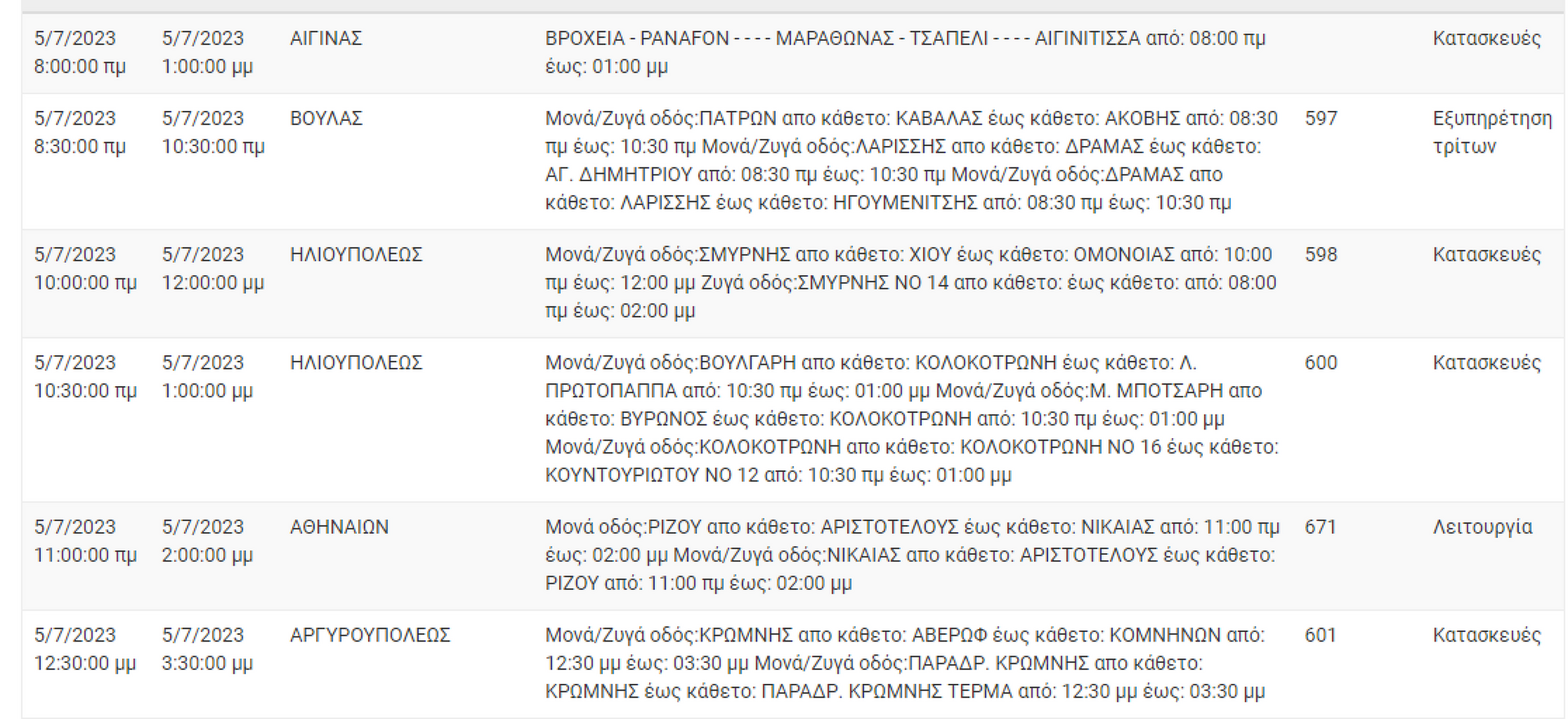Select note number 601
Image resolution: width=1568 pixels, height=719 pixels.
click(x=1320, y=635)
